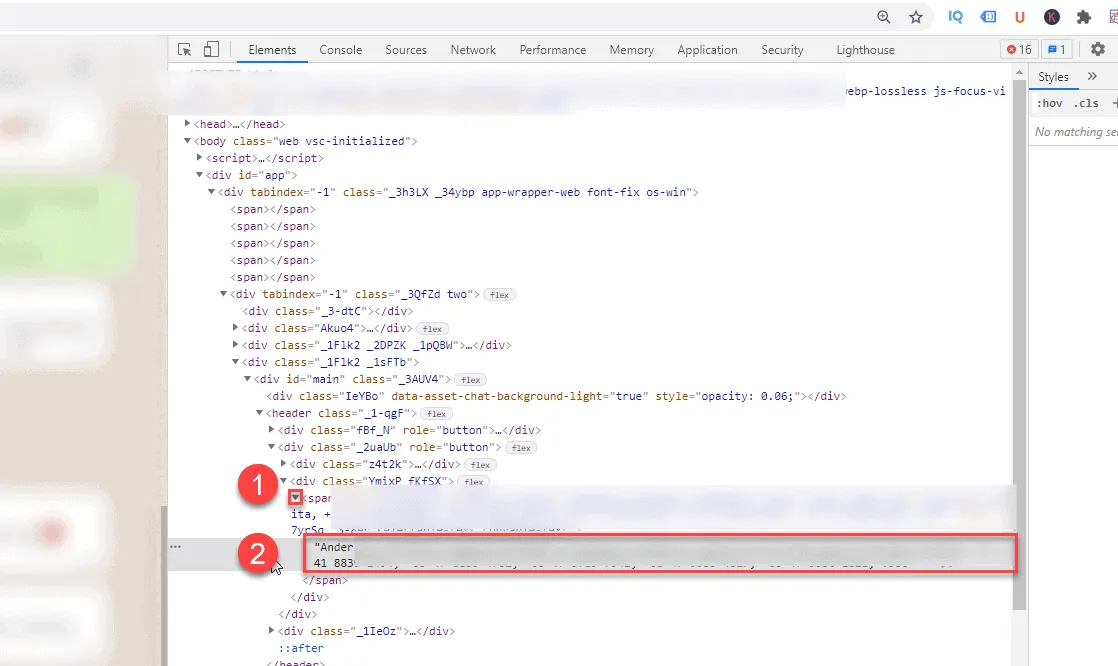Select the Styles pane tab

1053,77
